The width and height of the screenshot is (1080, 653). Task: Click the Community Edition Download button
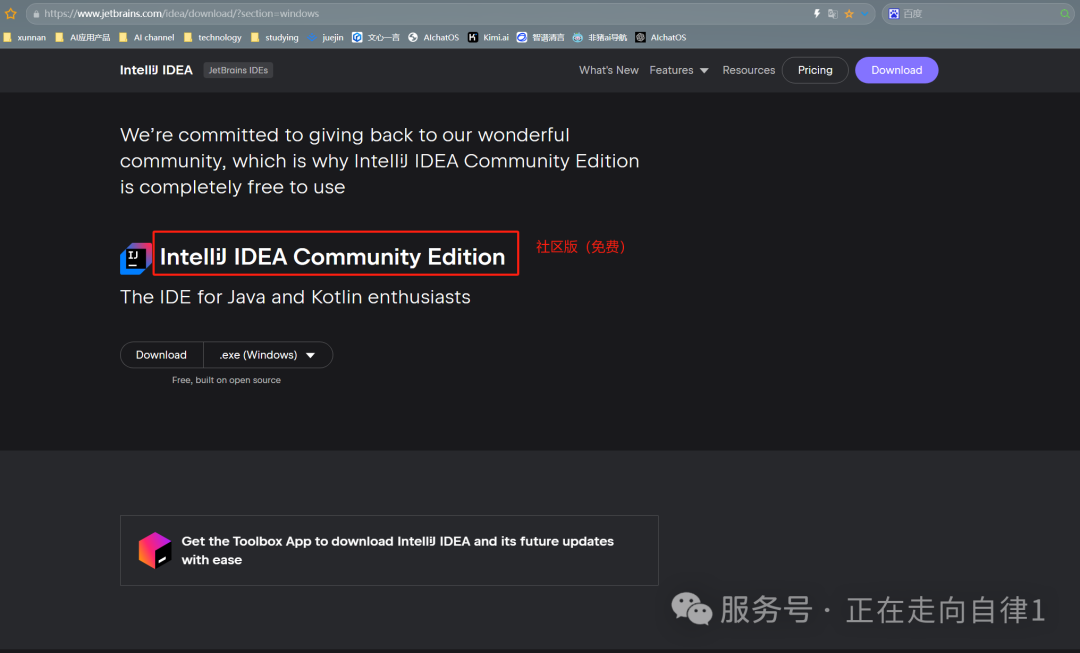coord(161,355)
